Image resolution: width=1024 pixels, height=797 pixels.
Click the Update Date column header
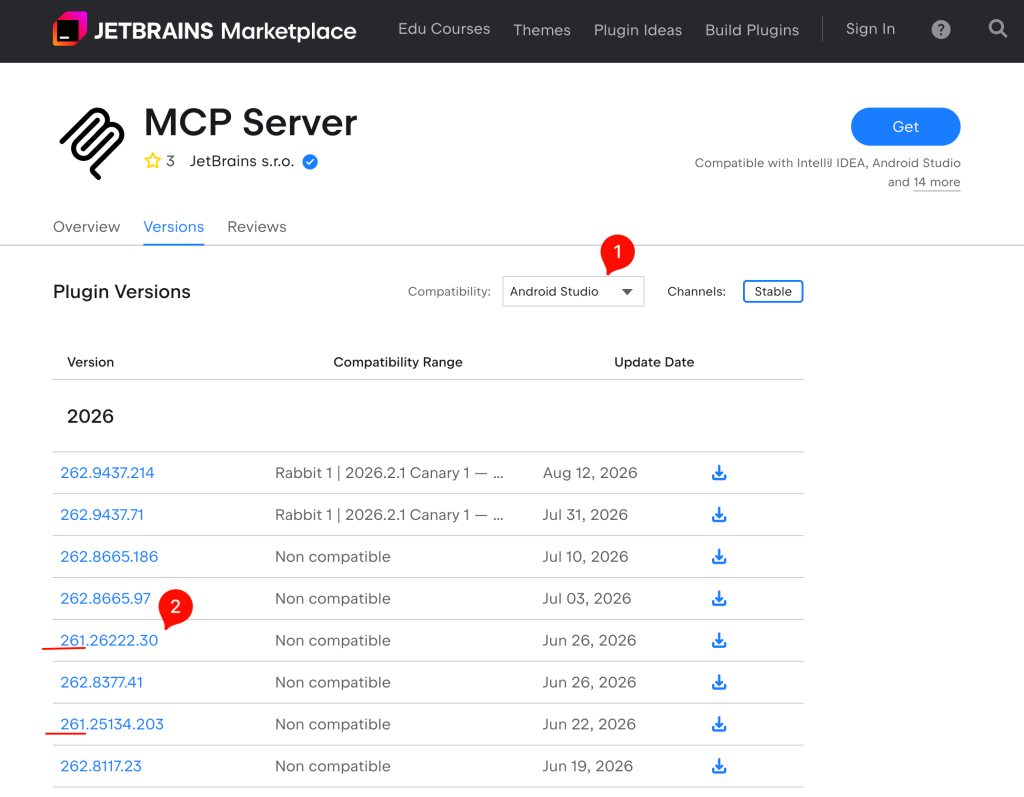coord(654,362)
